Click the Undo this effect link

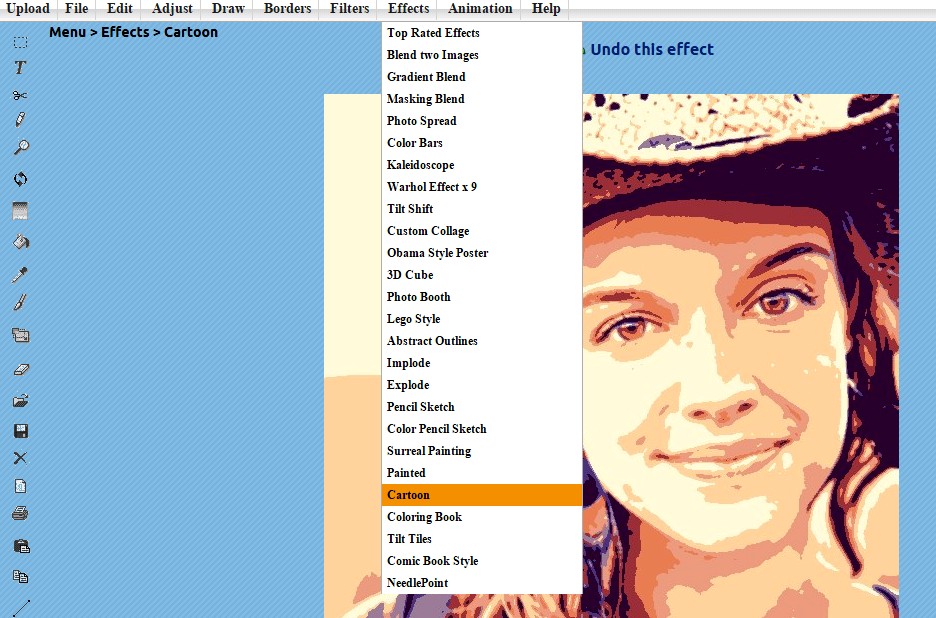click(652, 49)
